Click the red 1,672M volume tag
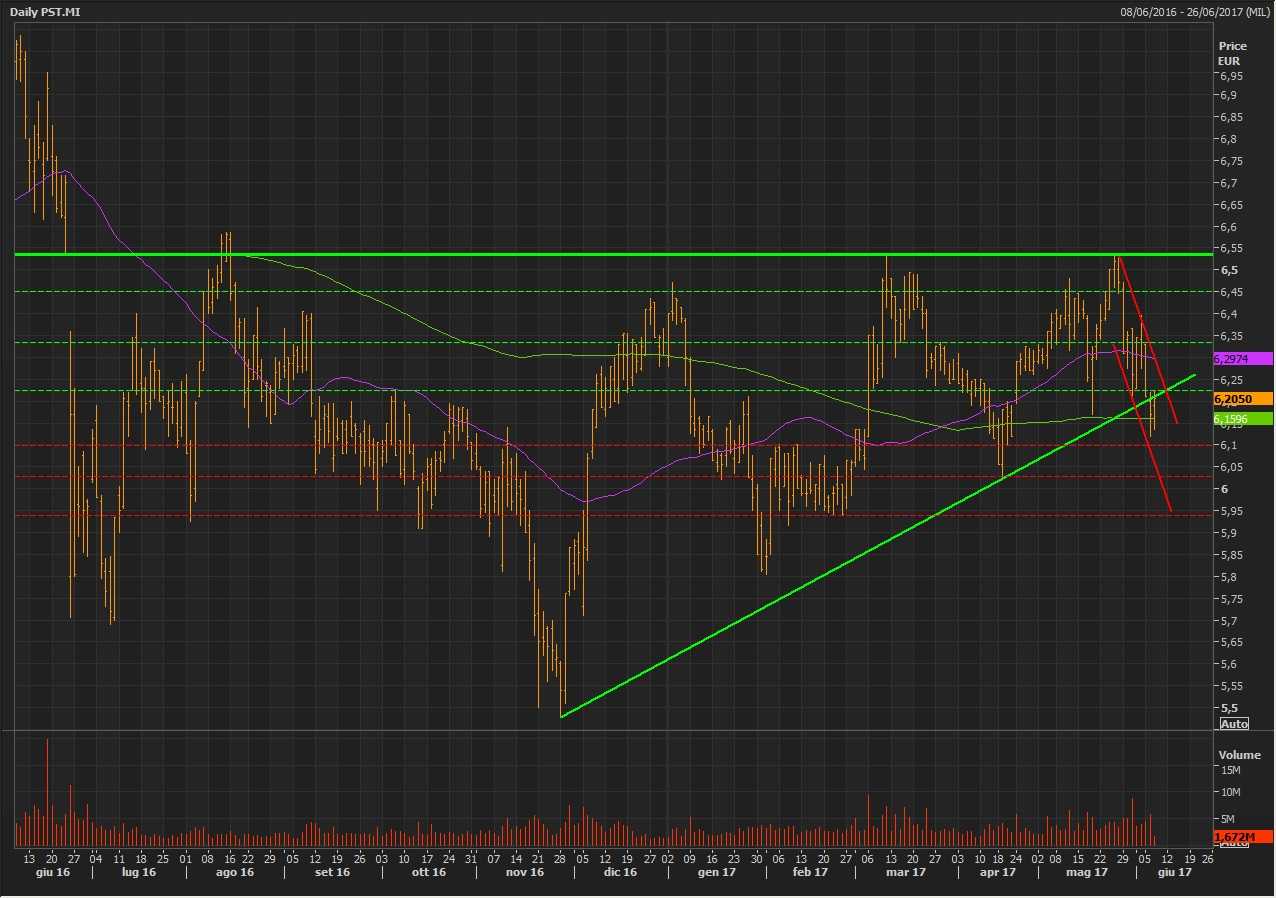Viewport: 1276px width, 898px height. [1241, 836]
